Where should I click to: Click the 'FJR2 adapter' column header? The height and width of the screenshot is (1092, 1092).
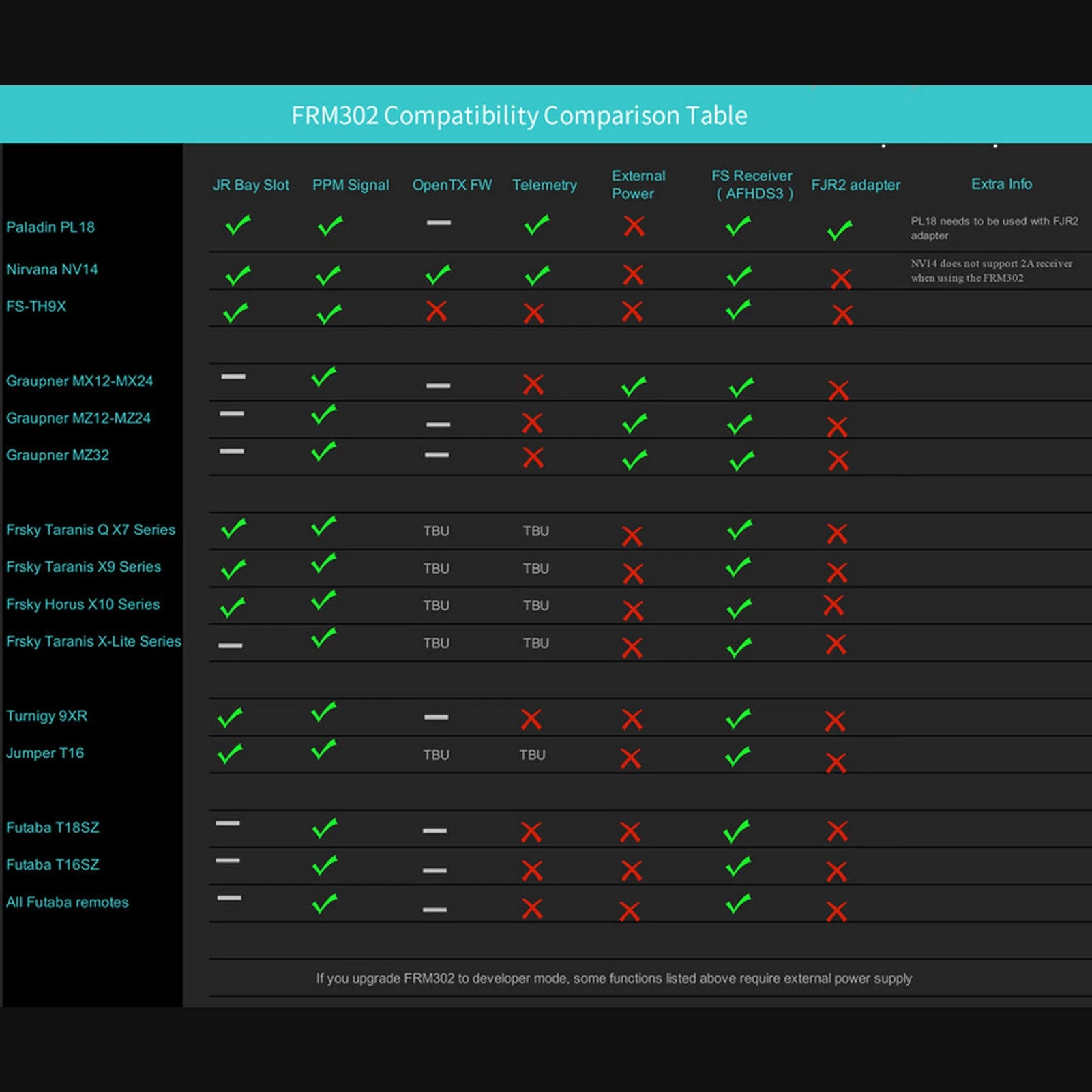pos(856,185)
